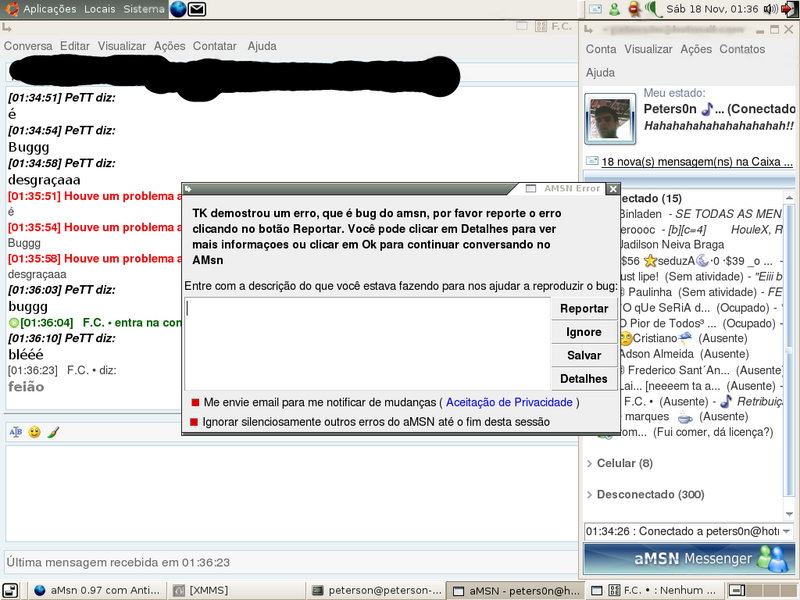The height and width of the screenshot is (600, 800).
Task: Click the music note in F.C. contact row
Action: click(x=726, y=402)
